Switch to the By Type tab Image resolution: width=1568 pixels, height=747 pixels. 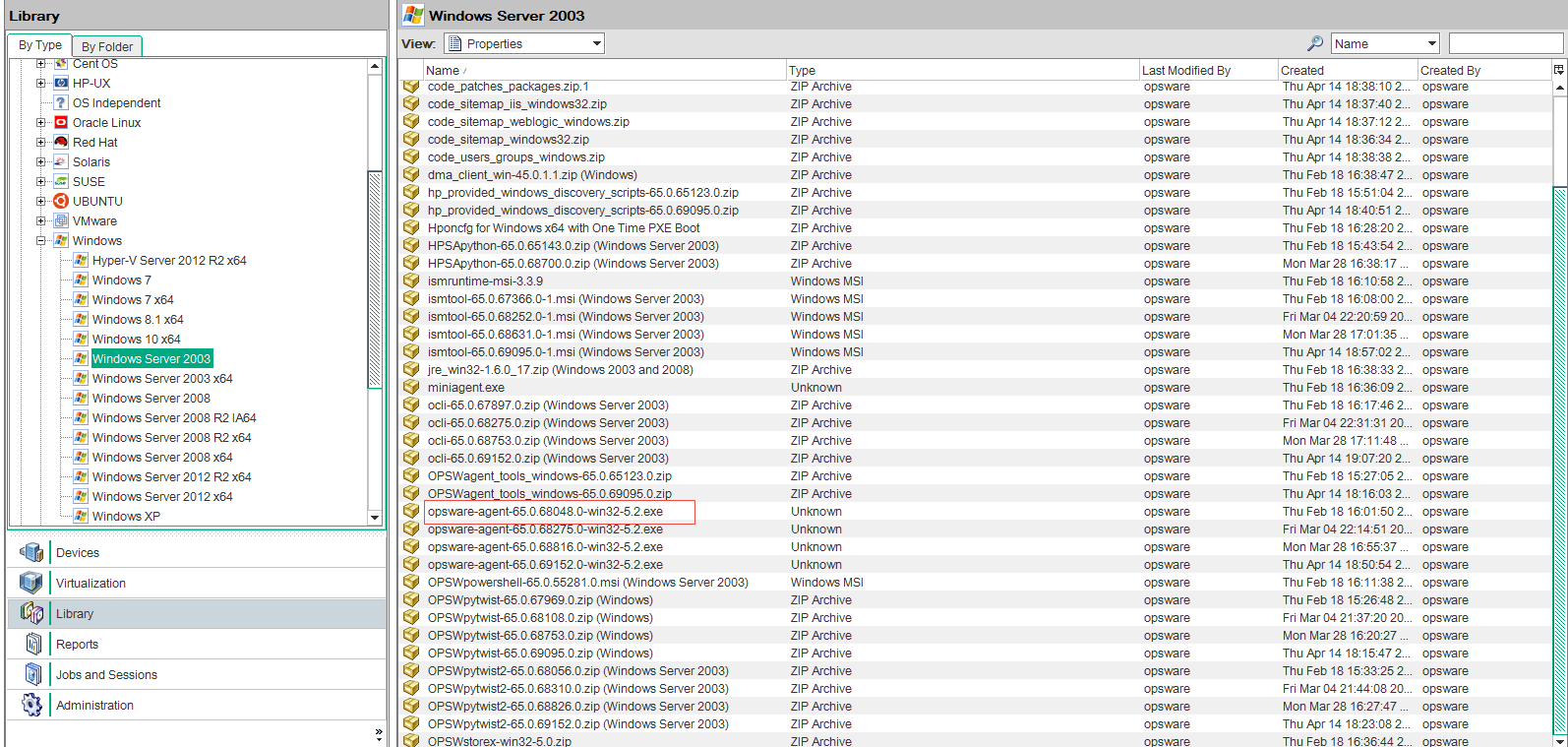(x=40, y=45)
